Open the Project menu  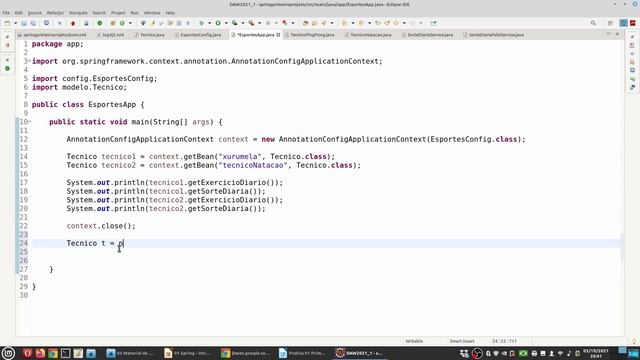click(118, 13)
